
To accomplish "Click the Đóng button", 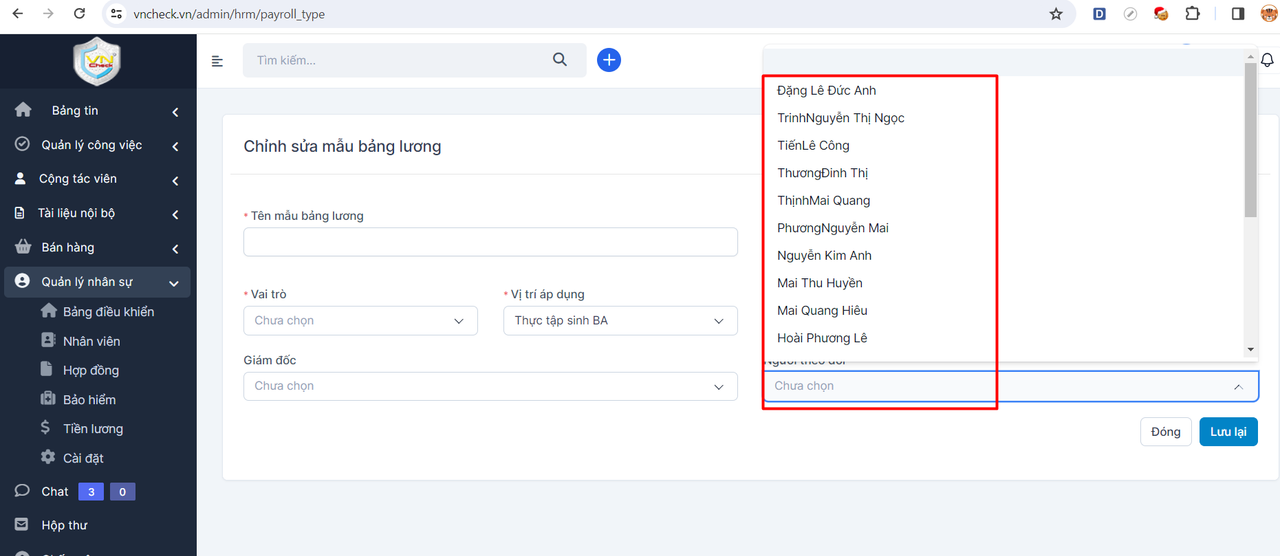I will (1165, 432).
